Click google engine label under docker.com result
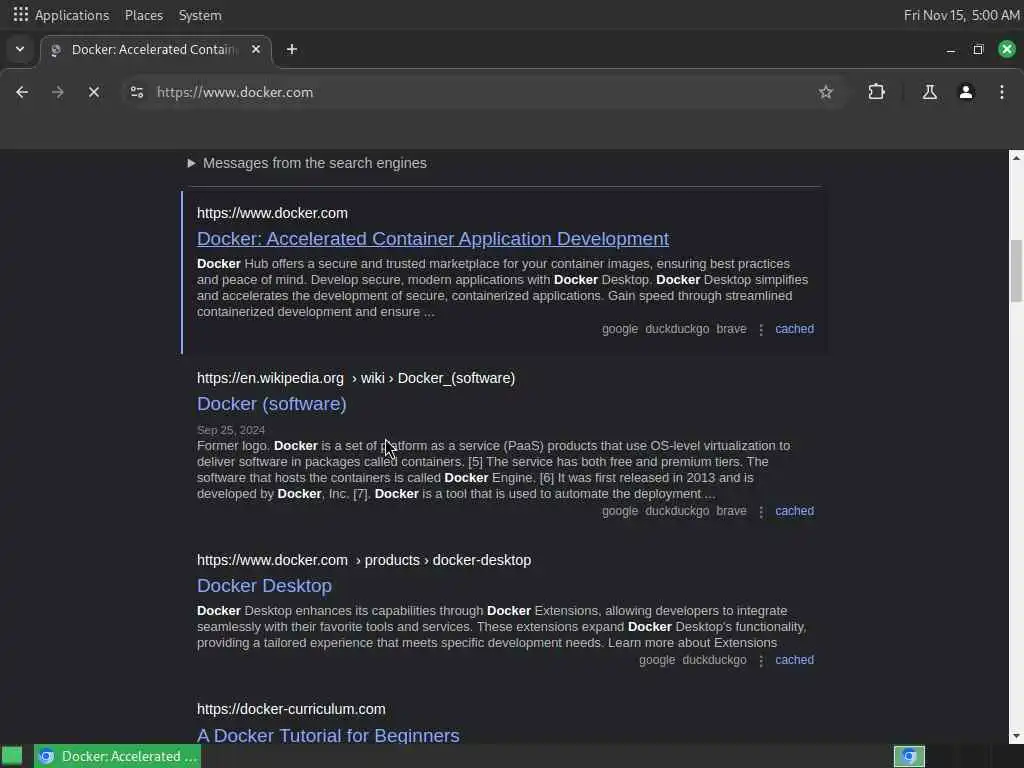 pyautogui.click(x=620, y=329)
